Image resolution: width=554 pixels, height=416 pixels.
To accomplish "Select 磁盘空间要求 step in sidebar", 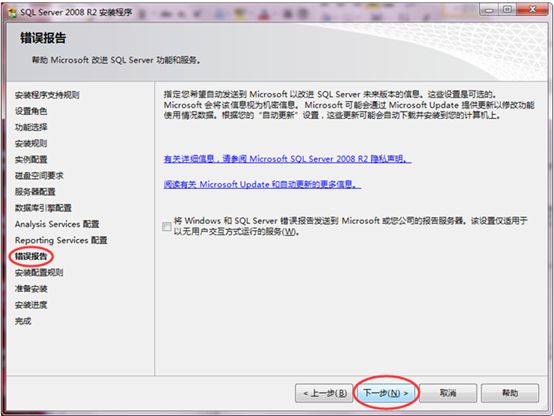I will [39, 176].
